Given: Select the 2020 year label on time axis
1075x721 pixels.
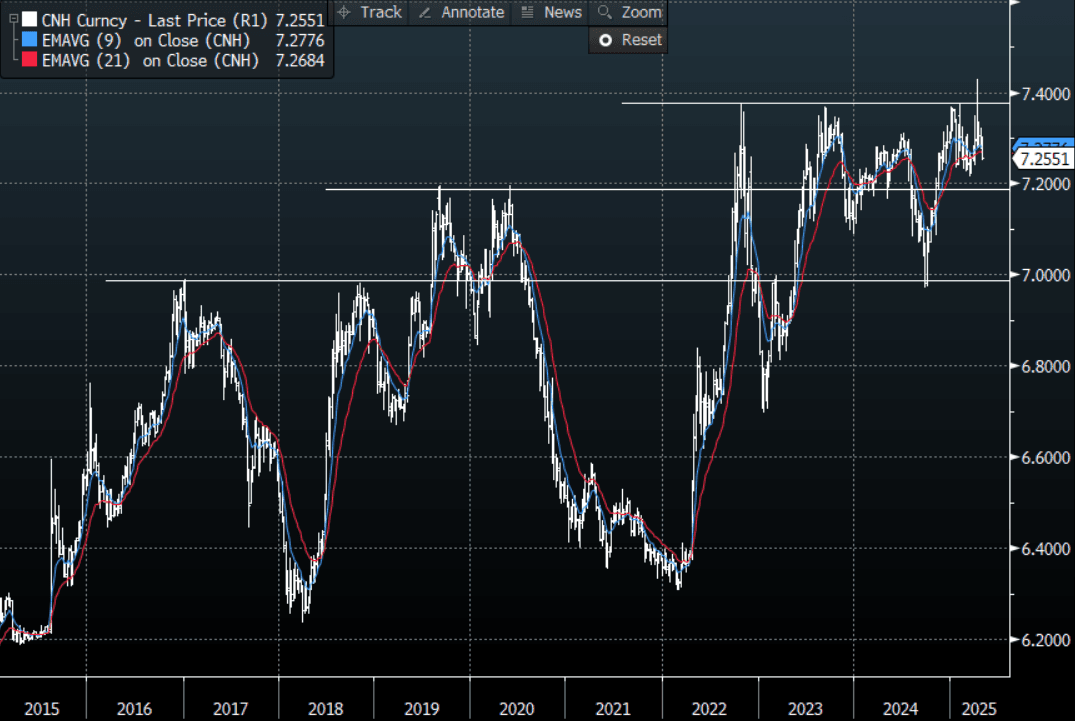Looking at the screenshot, I should pyautogui.click(x=516, y=709).
